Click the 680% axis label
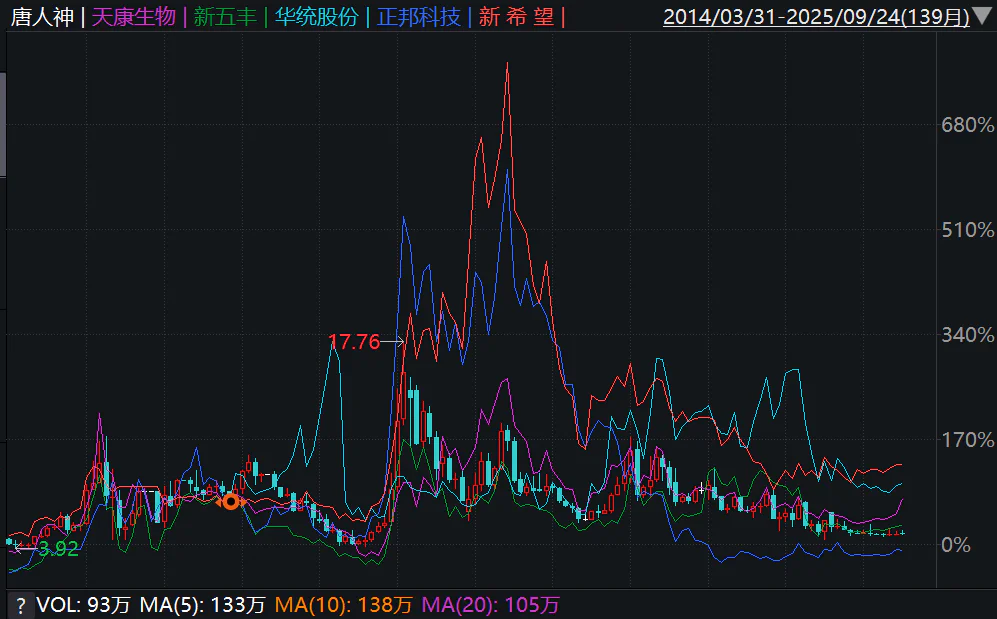 pos(968,126)
